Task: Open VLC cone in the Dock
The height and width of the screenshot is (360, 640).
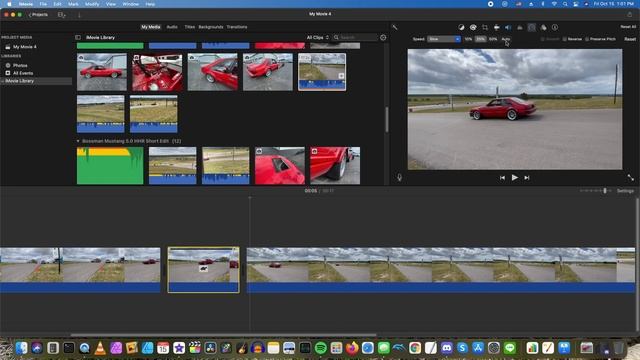Action: pos(100,348)
